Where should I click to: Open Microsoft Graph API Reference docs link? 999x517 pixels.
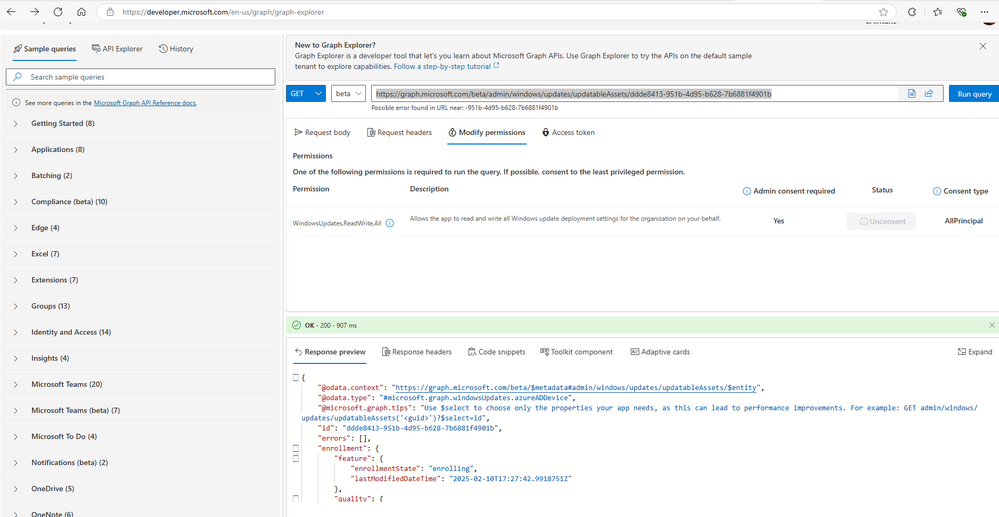click(145, 103)
